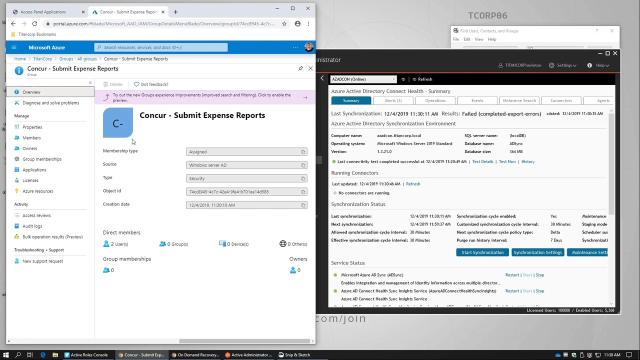Open the Azure resources sidebar item
Image resolution: width=640 pixels, height=360 pixels.
click(x=38, y=191)
